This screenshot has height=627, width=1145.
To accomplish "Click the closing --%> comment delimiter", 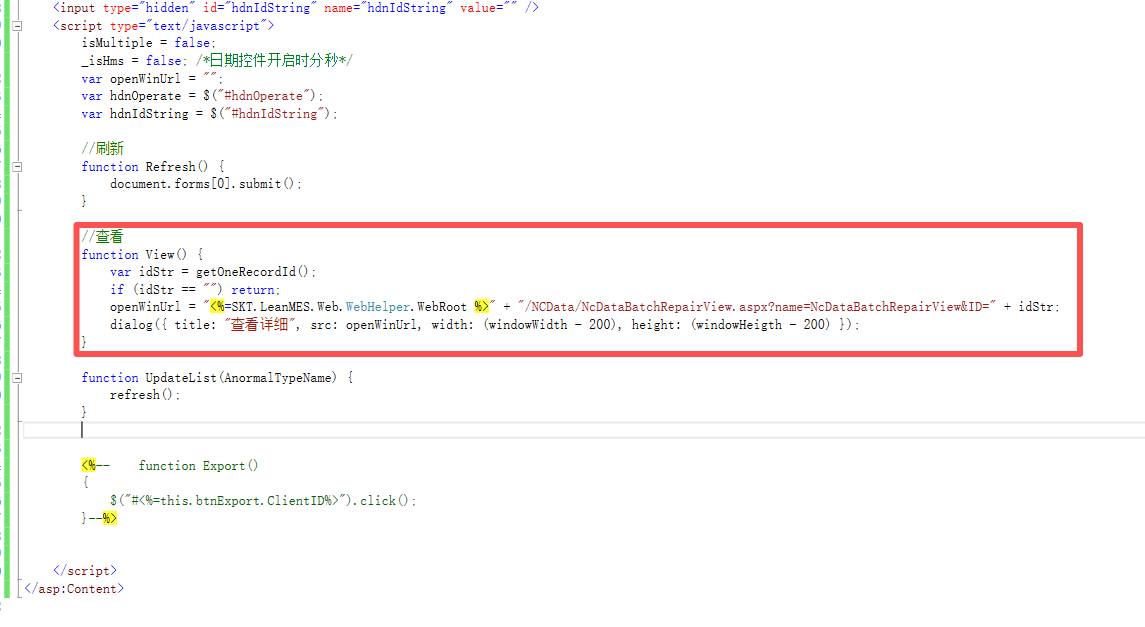I will (103, 518).
